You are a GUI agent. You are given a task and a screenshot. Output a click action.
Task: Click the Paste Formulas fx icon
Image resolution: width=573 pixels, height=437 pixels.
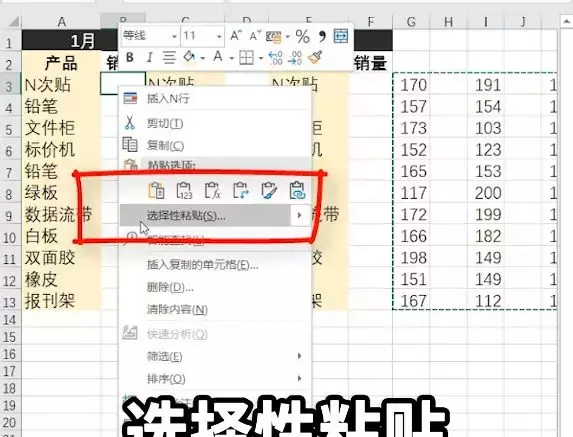(213, 190)
